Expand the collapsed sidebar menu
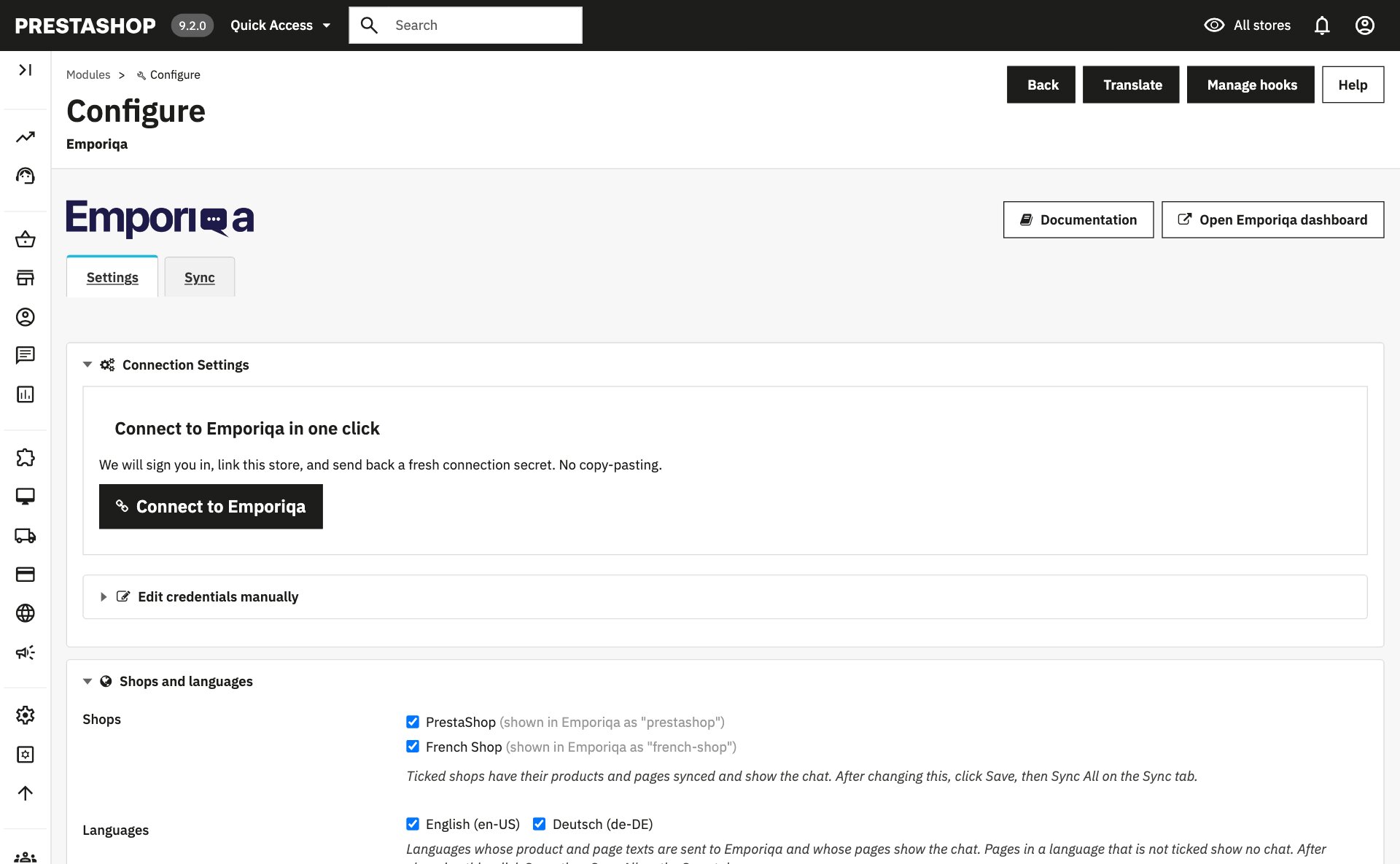The height and width of the screenshot is (864, 1400). coord(26,70)
